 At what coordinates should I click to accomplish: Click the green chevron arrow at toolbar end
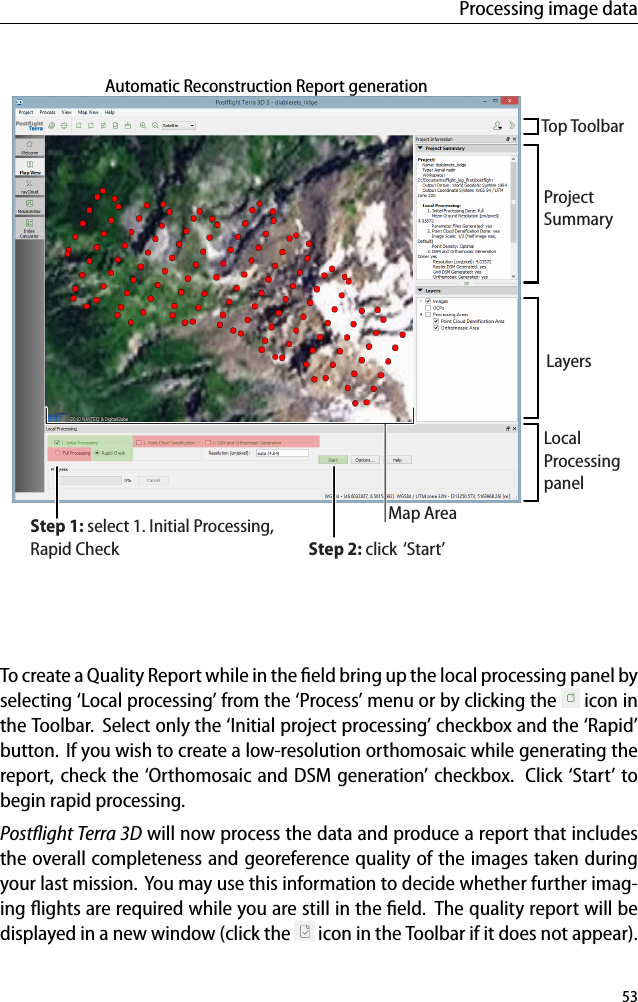click(512, 126)
